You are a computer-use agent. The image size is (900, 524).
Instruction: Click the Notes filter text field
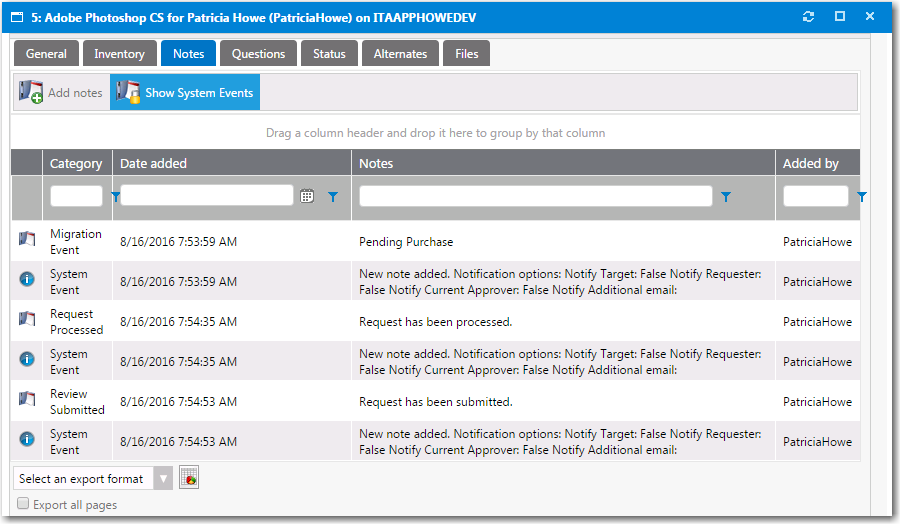[535, 196]
